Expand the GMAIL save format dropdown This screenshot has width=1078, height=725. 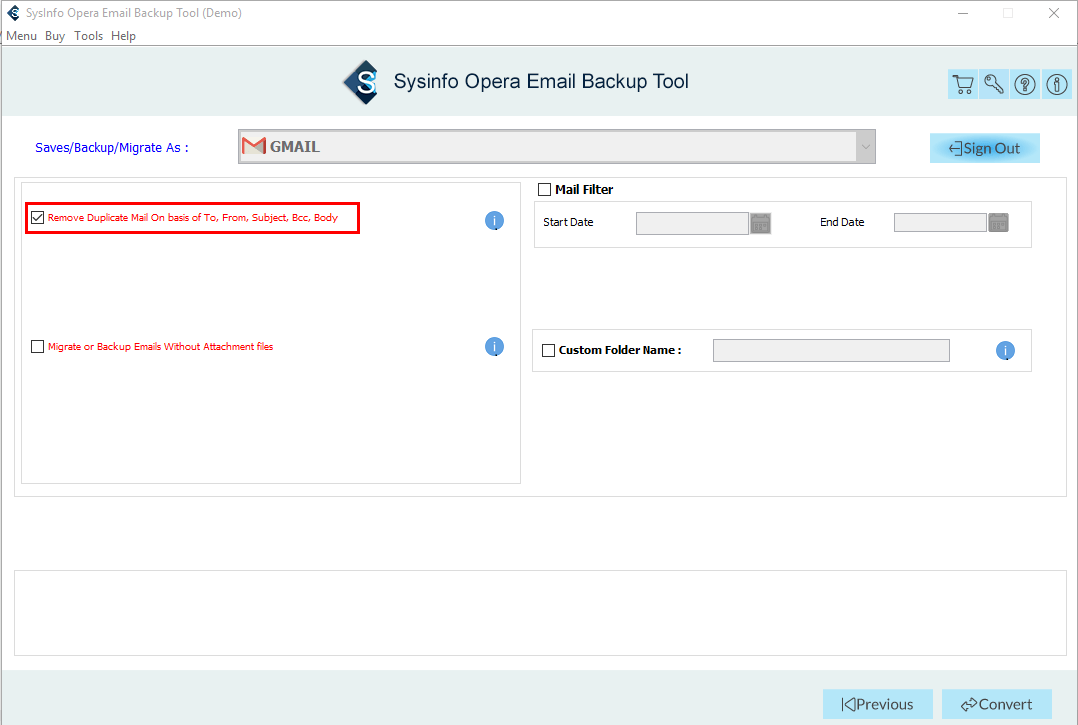[x=866, y=146]
